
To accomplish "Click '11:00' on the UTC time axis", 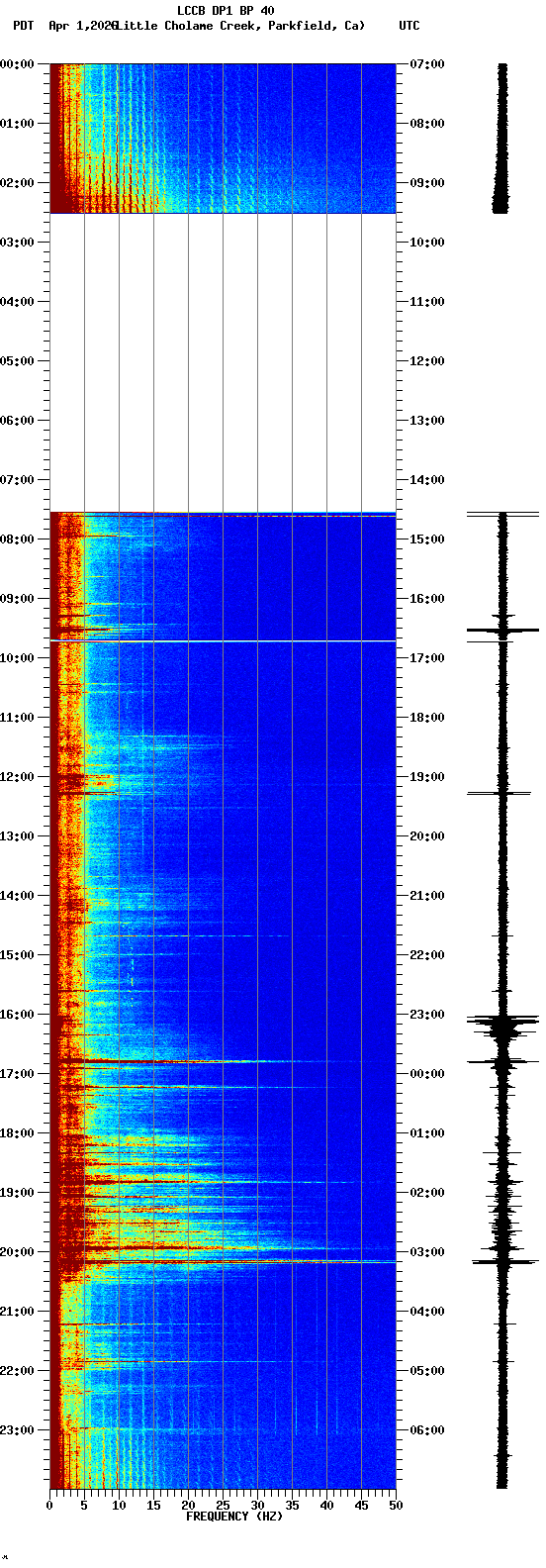I will pos(427,302).
